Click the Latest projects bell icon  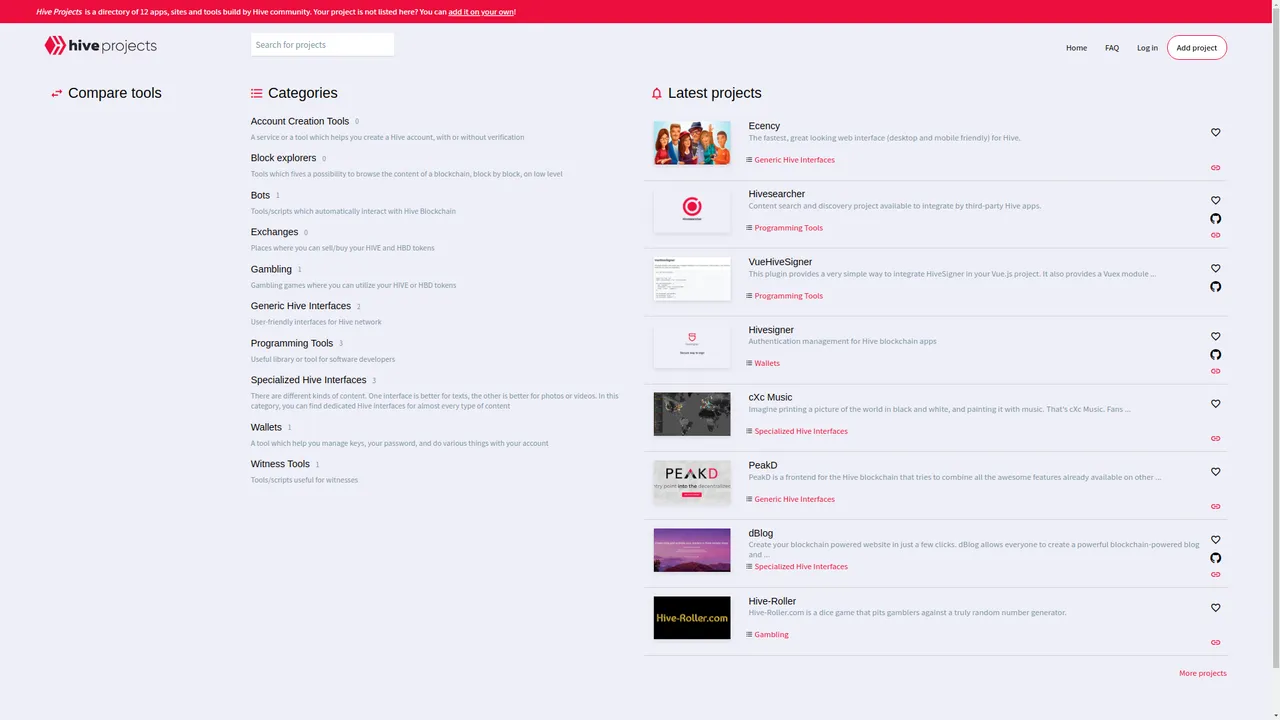tap(657, 93)
